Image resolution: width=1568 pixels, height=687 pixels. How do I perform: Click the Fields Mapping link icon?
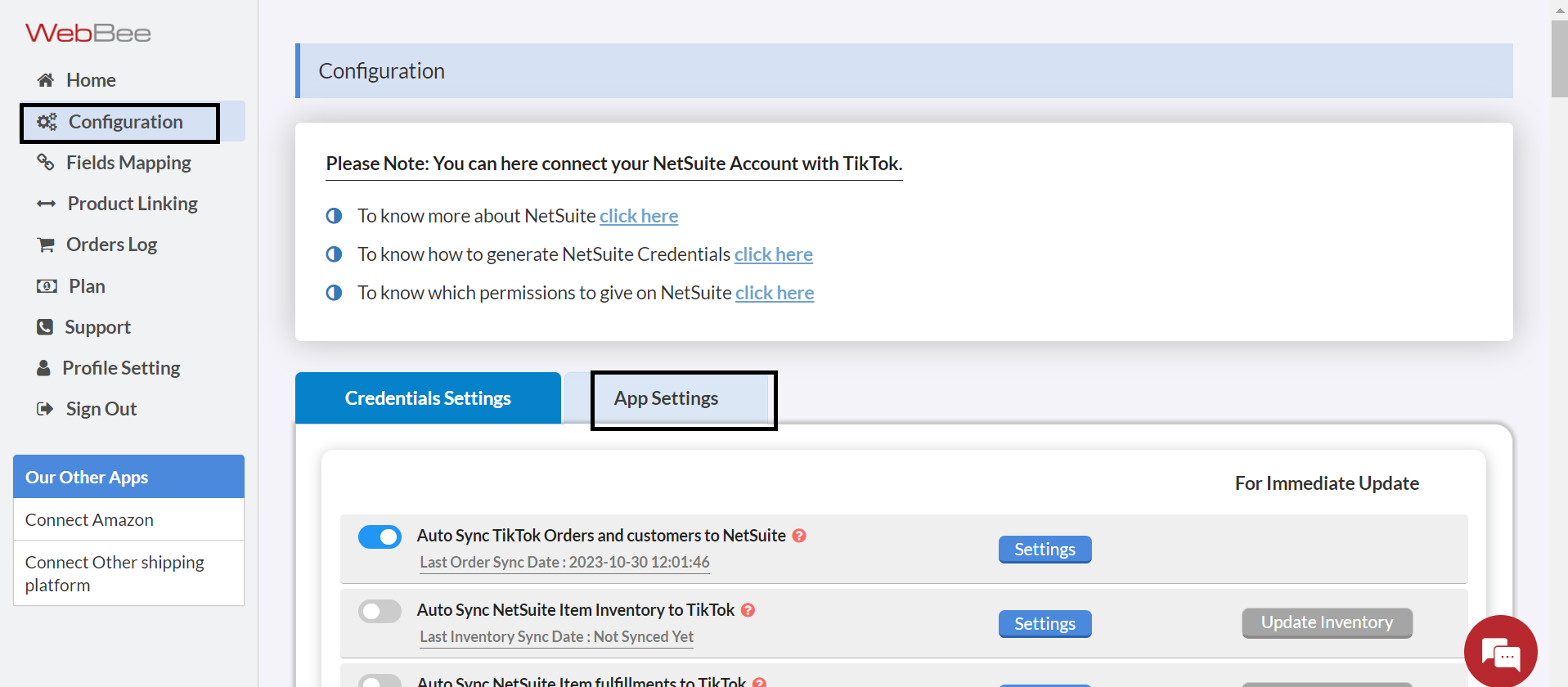click(x=46, y=163)
